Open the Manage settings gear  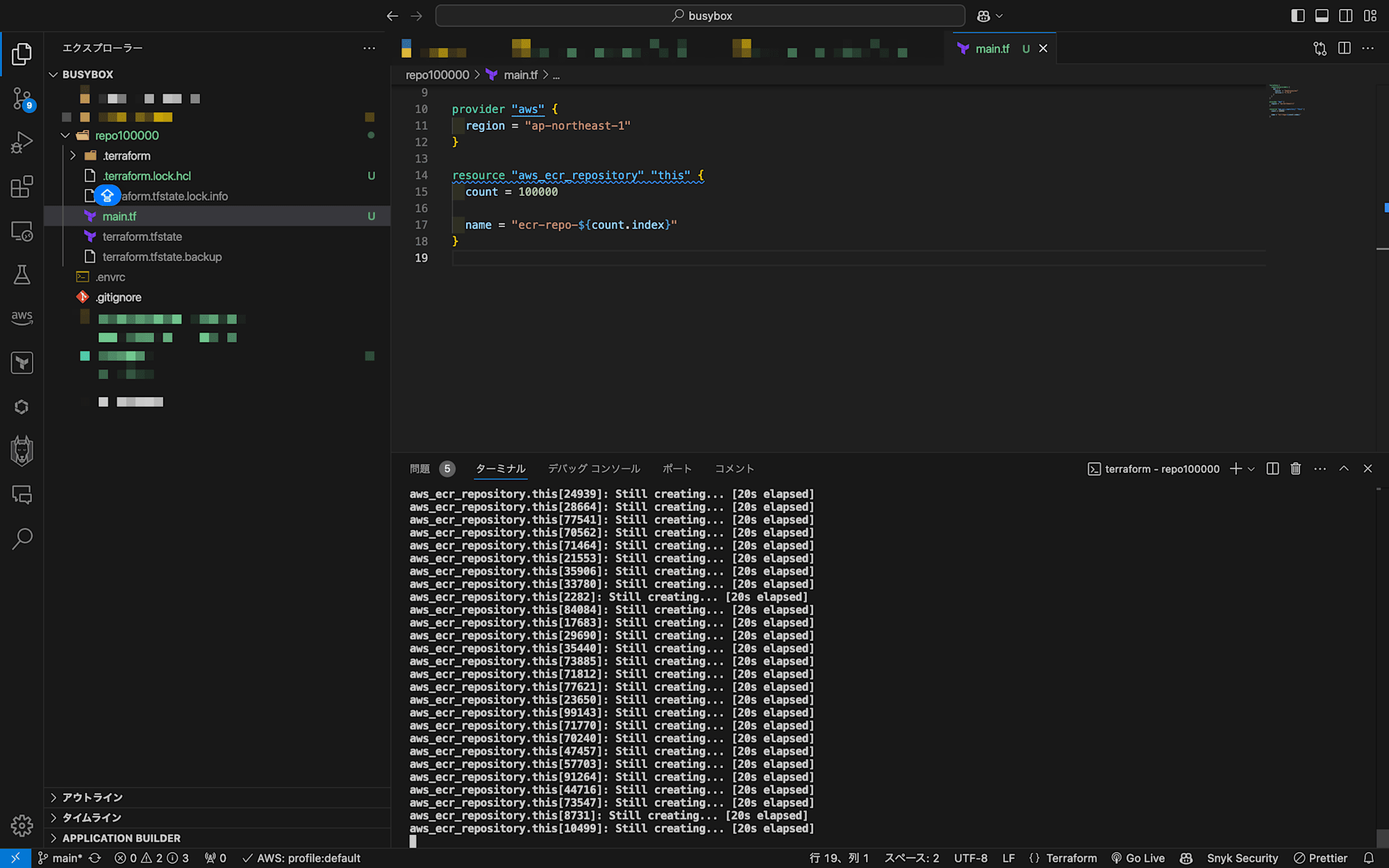coord(22,826)
